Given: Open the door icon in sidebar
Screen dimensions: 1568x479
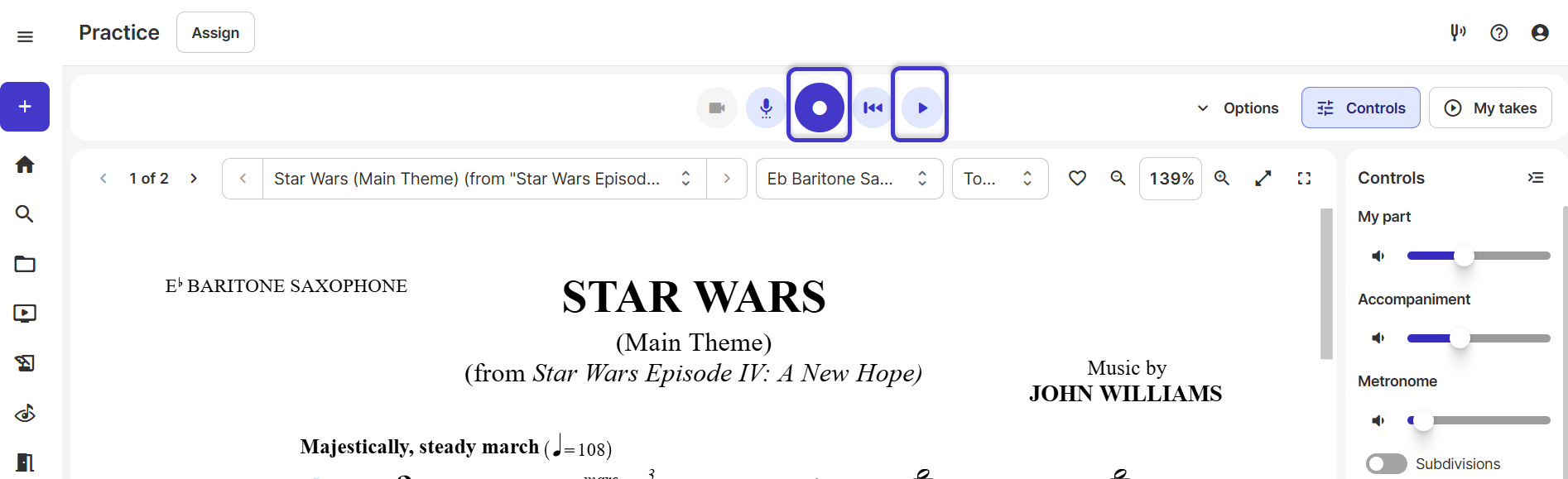Looking at the screenshot, I should pyautogui.click(x=25, y=462).
